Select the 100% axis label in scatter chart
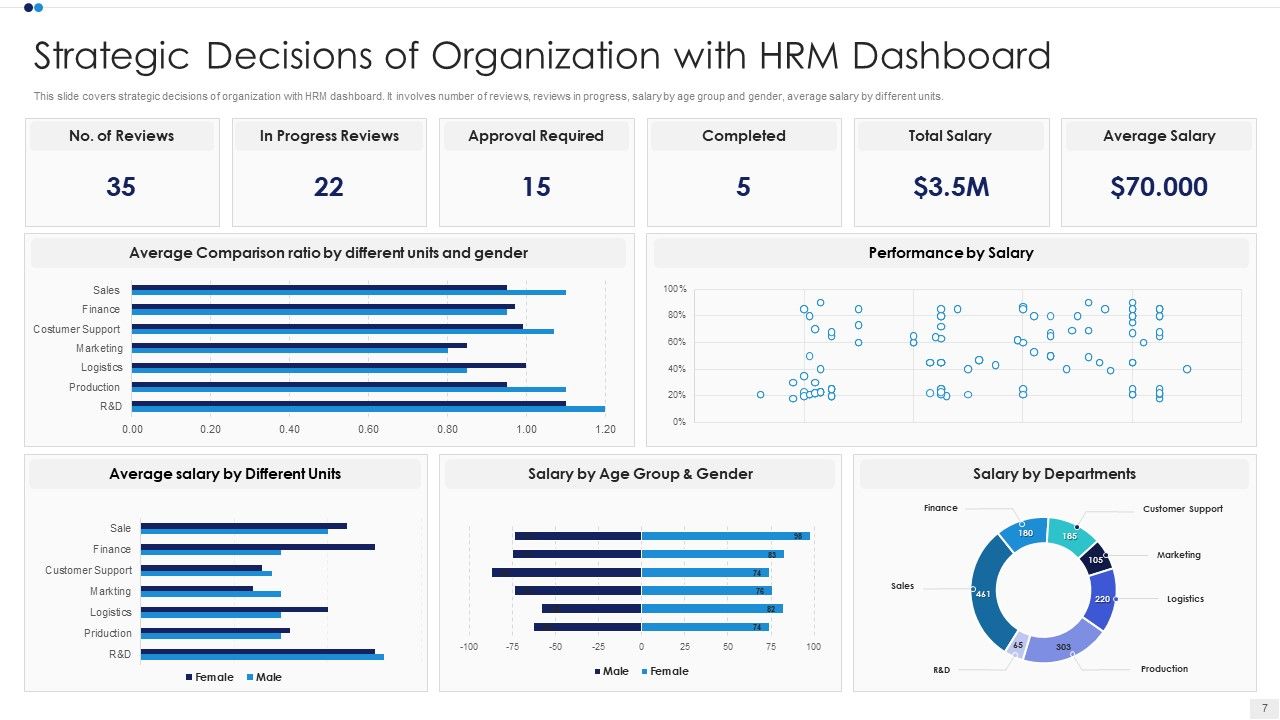The width and height of the screenshot is (1280, 720). (x=674, y=289)
